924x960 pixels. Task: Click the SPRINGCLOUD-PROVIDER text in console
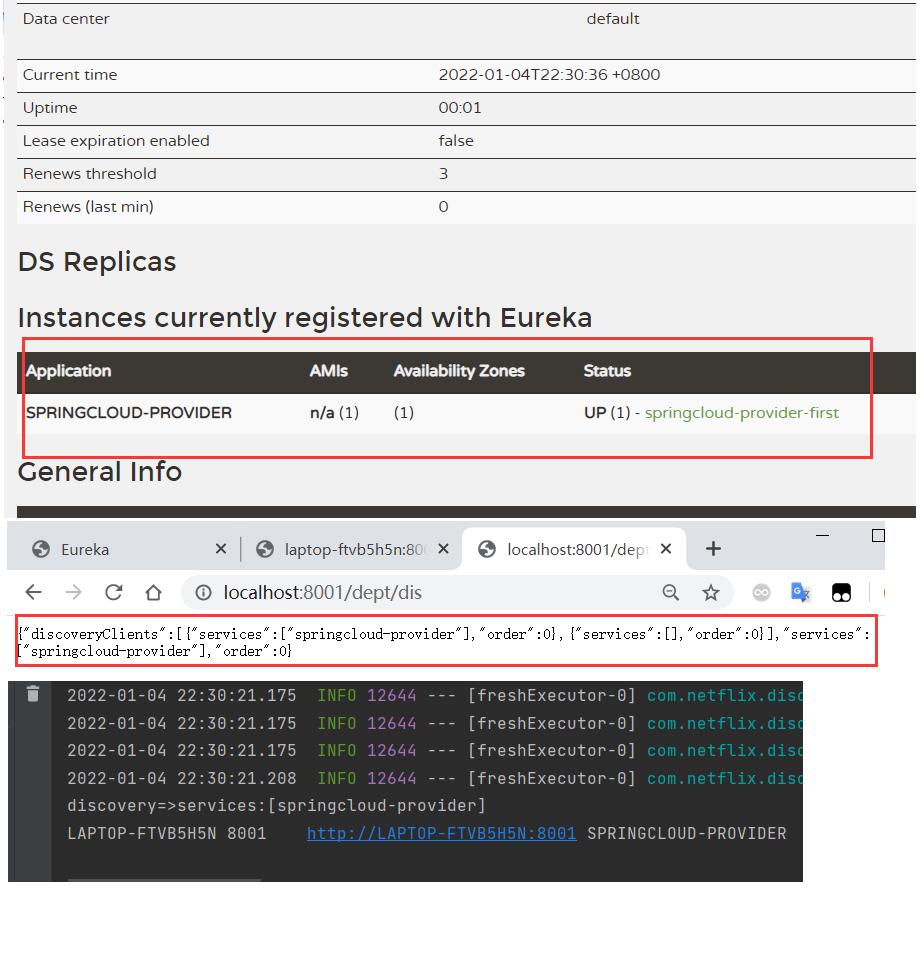tap(686, 833)
